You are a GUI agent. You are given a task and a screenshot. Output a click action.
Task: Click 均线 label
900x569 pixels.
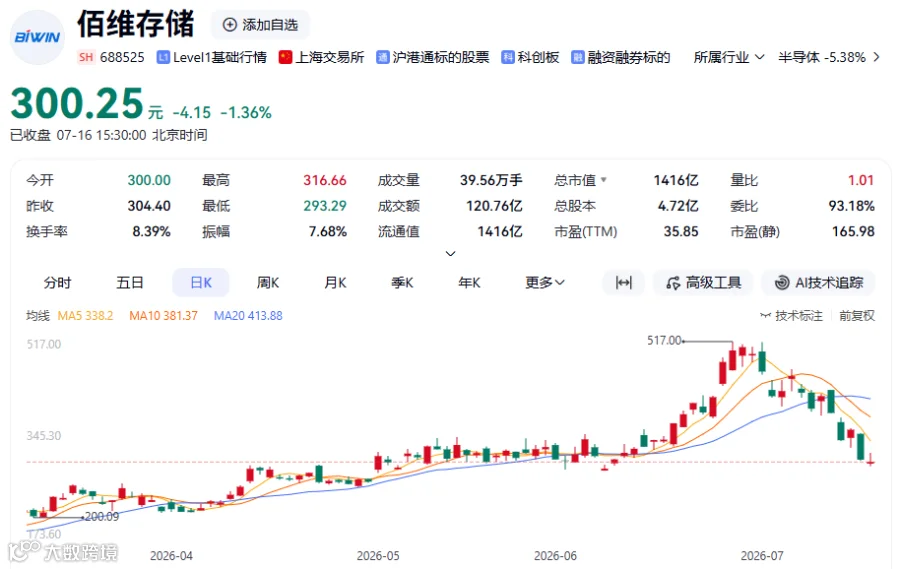[x=38, y=315]
